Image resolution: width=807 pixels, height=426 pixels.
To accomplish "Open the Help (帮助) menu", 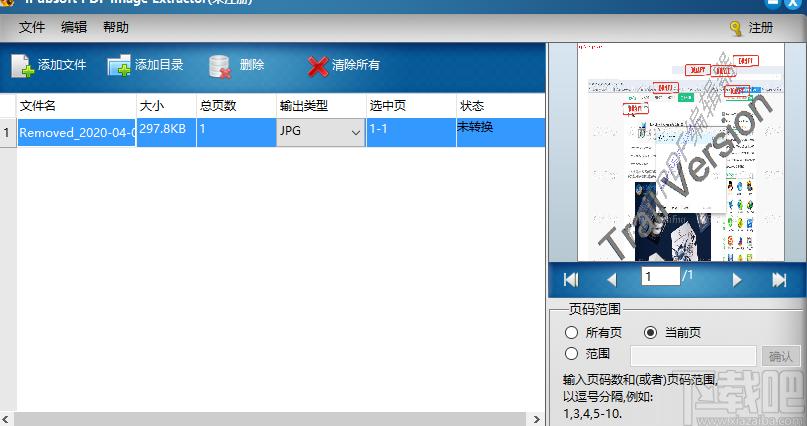I will coord(116,28).
